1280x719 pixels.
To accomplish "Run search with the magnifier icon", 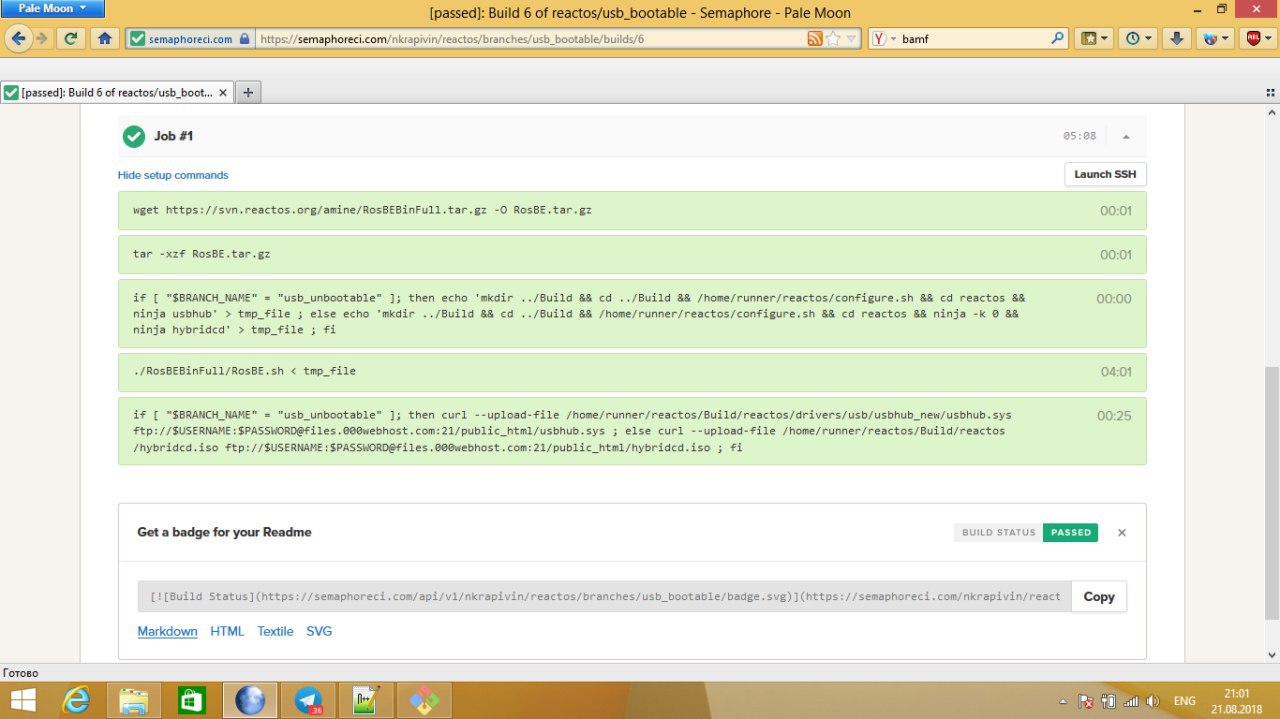I will point(1058,39).
